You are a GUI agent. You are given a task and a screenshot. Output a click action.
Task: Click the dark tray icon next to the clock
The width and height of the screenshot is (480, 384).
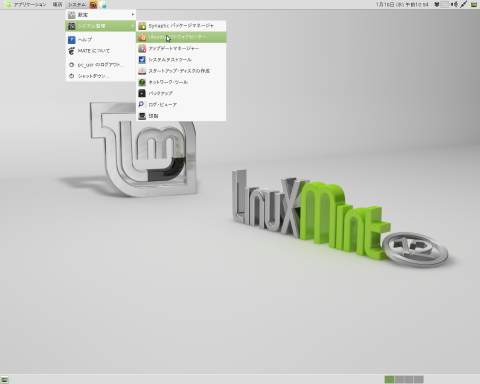pyautogui.click(x=437, y=5)
